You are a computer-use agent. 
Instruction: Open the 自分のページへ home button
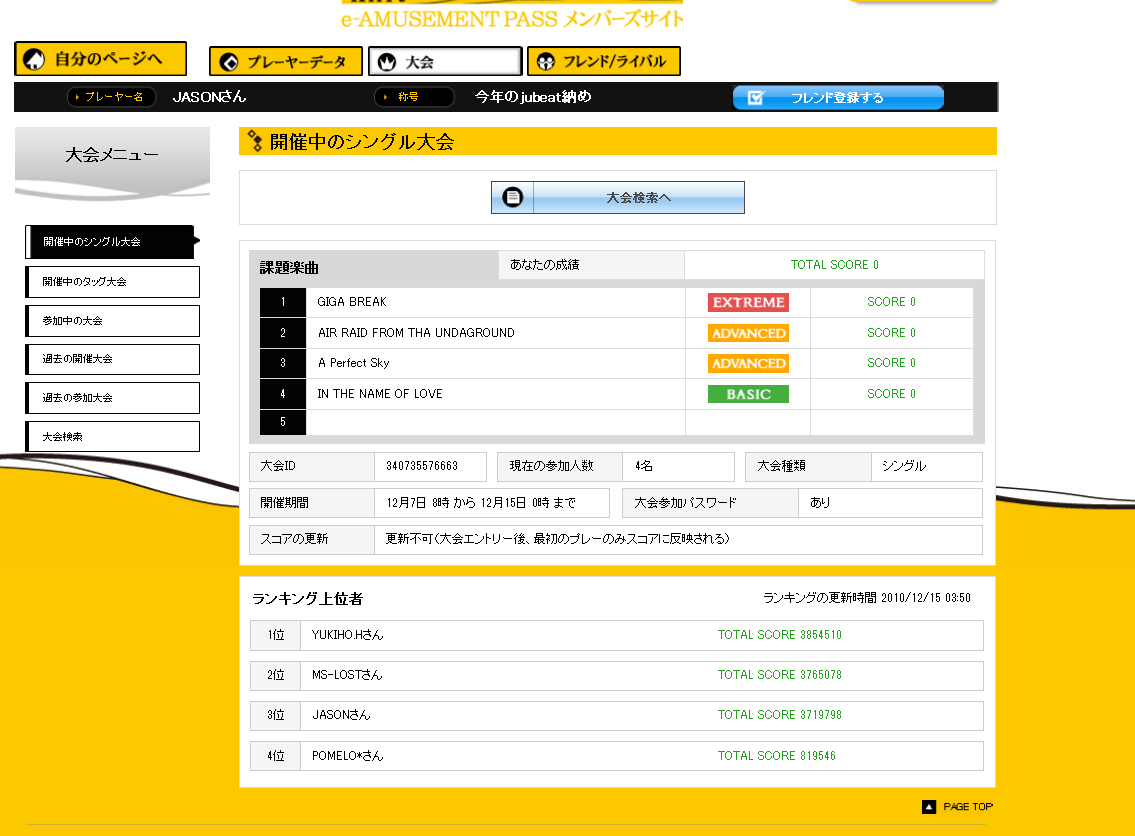[101, 59]
